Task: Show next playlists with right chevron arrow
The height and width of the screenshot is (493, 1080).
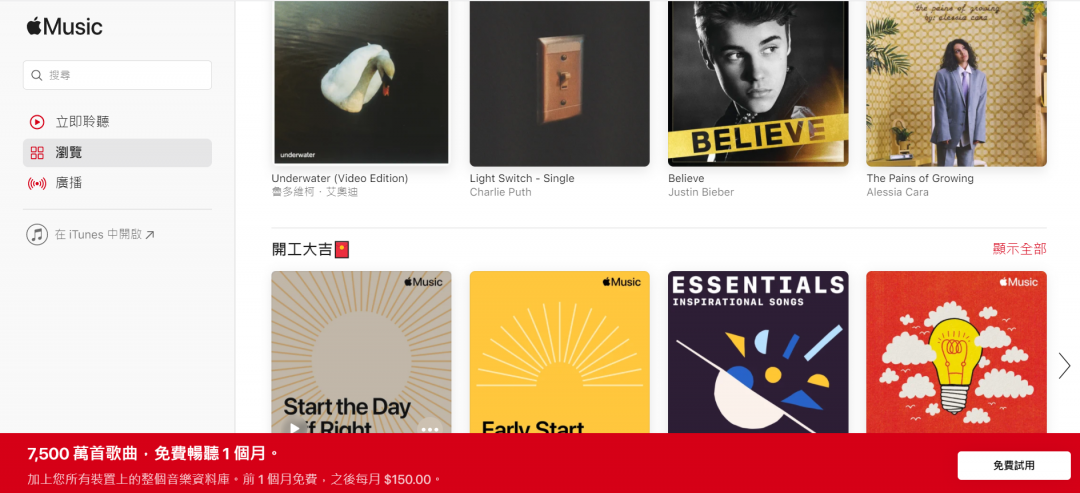Action: [x=1064, y=366]
